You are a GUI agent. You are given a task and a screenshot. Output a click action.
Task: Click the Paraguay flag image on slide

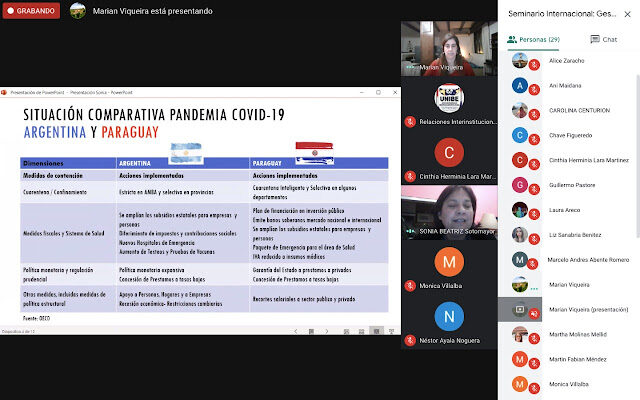pos(314,153)
